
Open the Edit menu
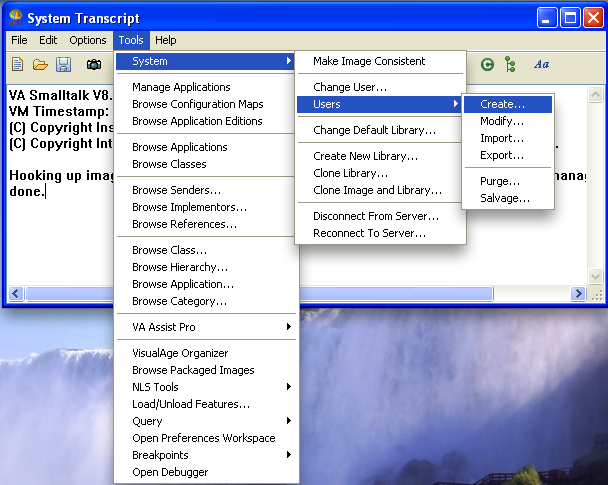(x=48, y=40)
